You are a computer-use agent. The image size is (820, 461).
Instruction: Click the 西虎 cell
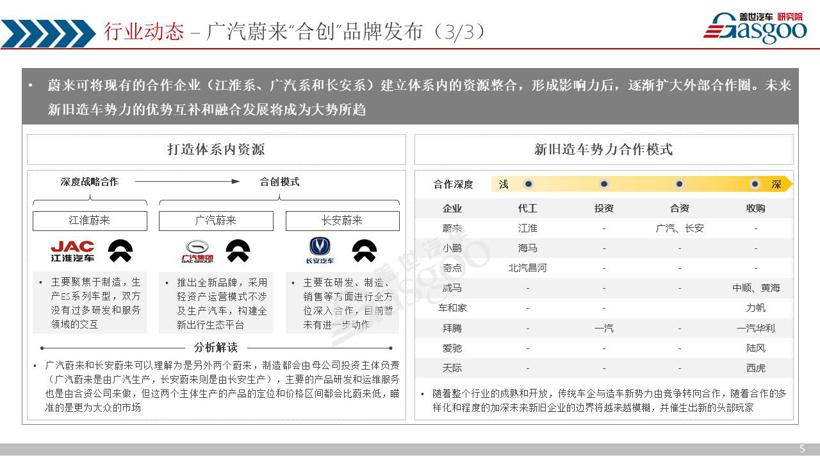756,368
